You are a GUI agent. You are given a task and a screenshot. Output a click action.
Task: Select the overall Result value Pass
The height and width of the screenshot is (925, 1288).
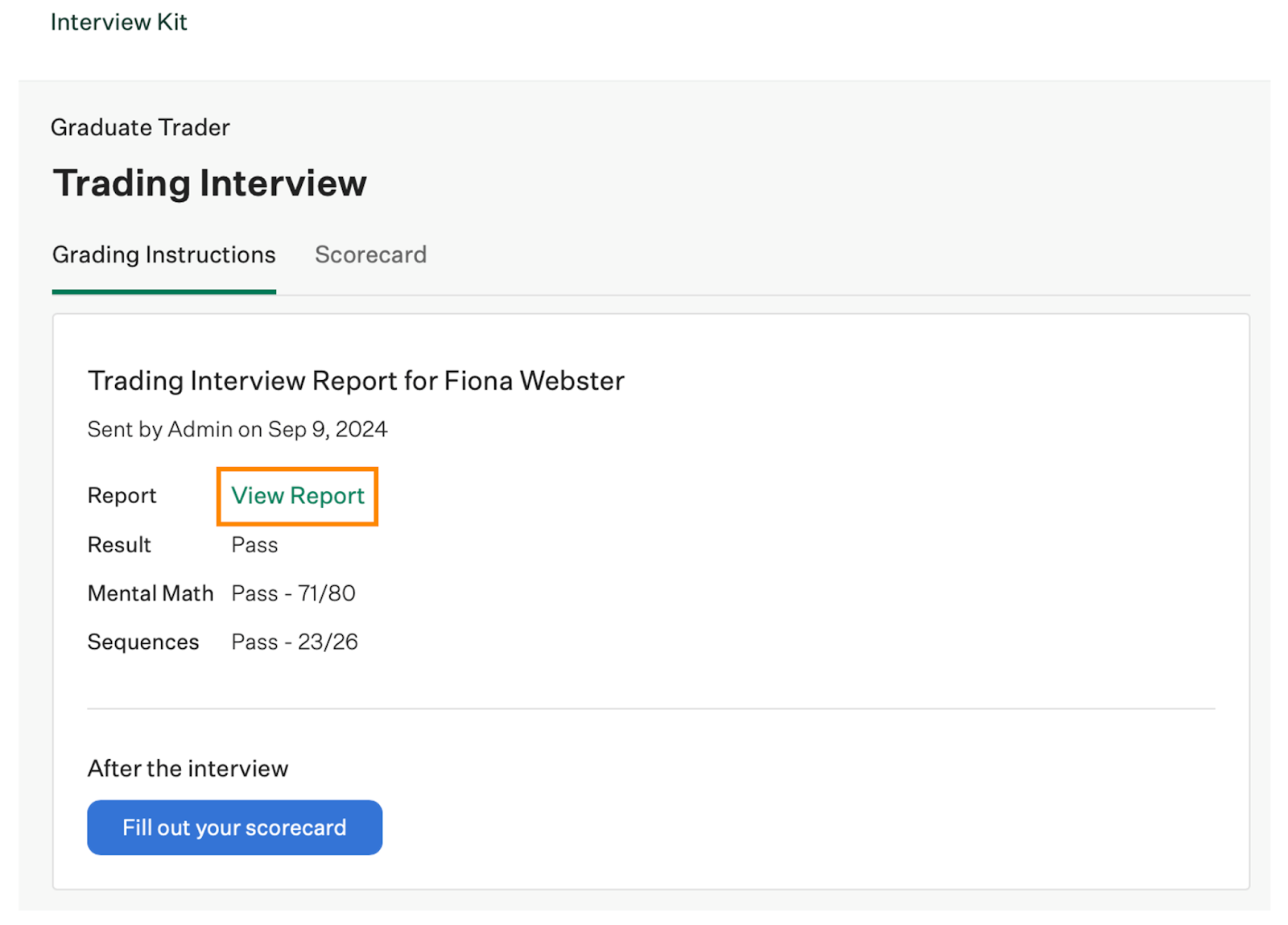coord(254,545)
